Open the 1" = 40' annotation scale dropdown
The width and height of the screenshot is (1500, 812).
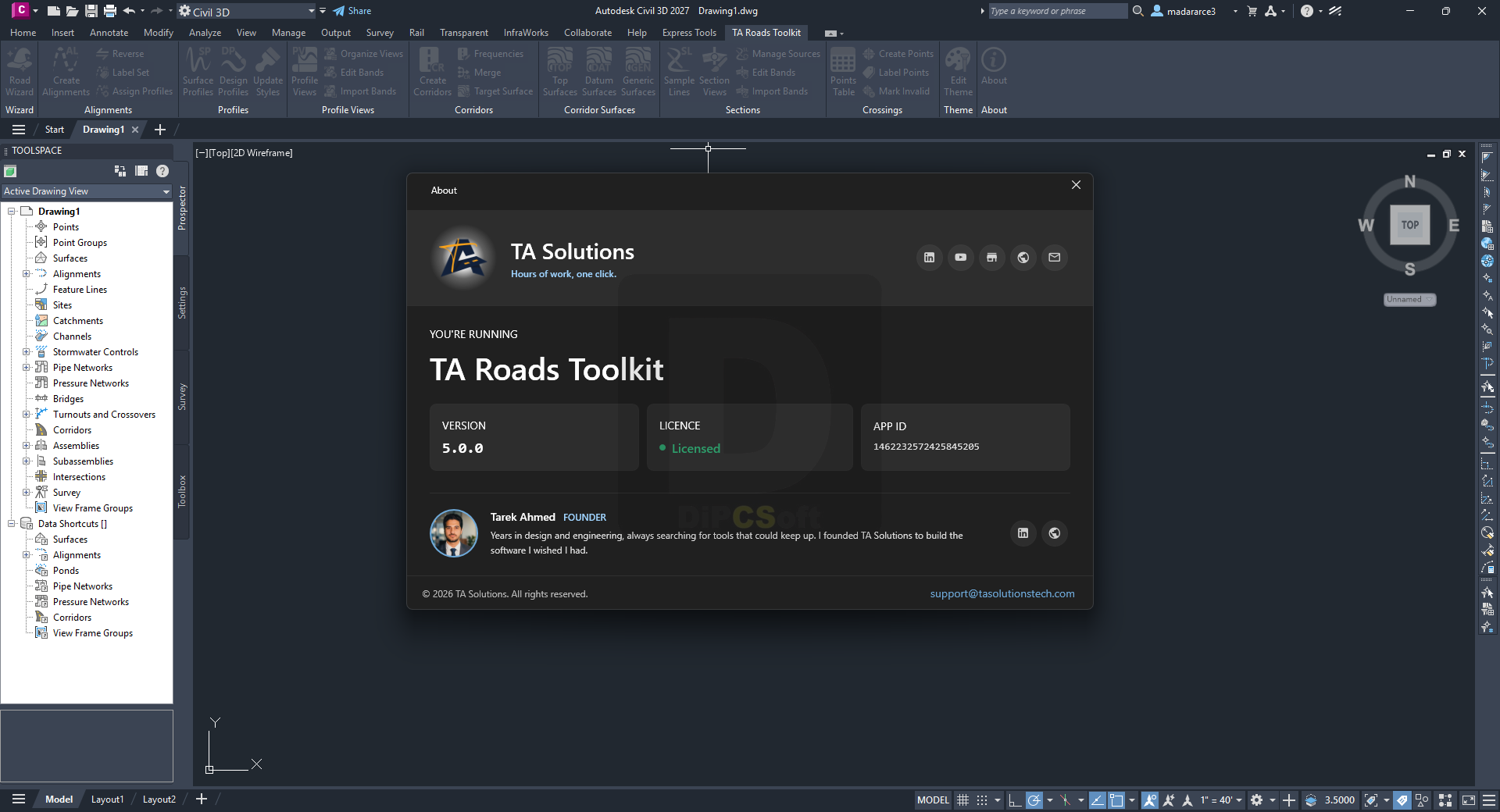[1221, 800]
